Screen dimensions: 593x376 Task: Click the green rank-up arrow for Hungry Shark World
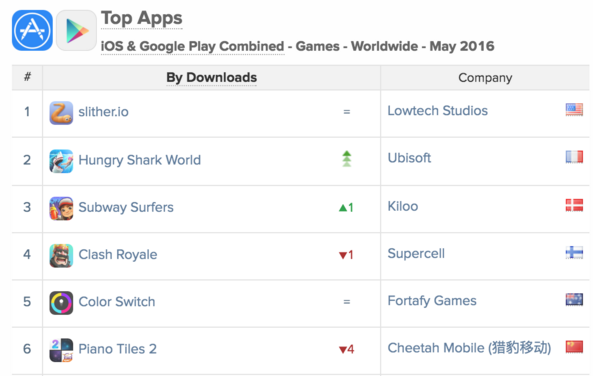coord(346,159)
